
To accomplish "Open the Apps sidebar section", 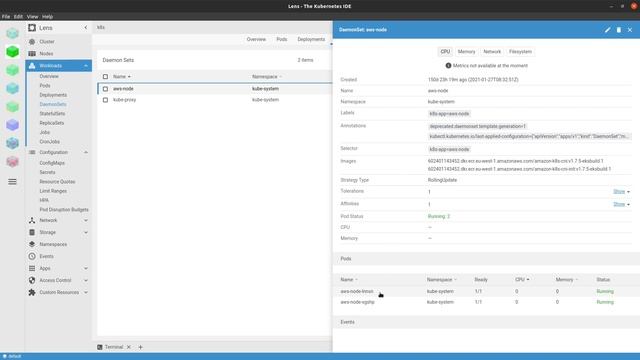I will (45, 268).
